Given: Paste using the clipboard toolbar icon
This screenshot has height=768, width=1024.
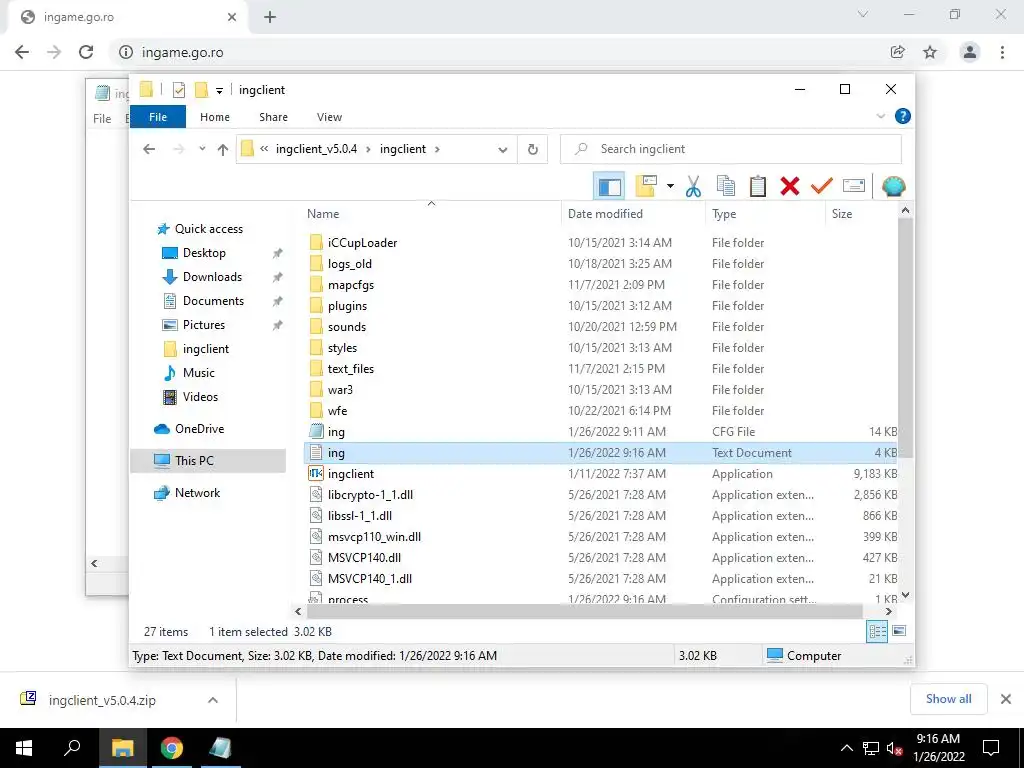Looking at the screenshot, I should point(758,187).
